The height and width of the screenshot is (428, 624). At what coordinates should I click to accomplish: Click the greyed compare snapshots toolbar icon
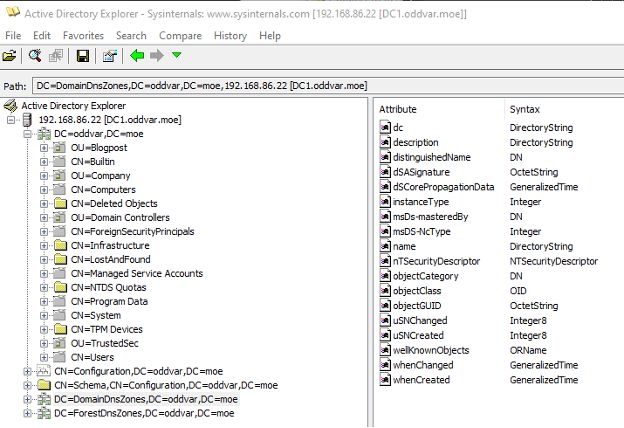click(56, 56)
